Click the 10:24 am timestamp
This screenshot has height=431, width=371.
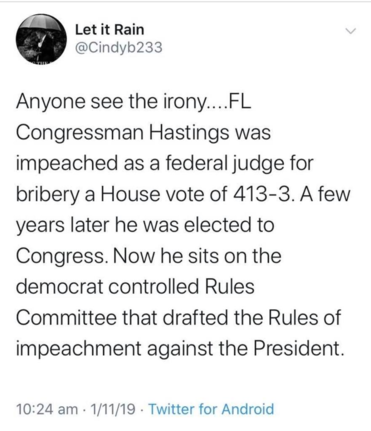pyautogui.click(x=47, y=409)
